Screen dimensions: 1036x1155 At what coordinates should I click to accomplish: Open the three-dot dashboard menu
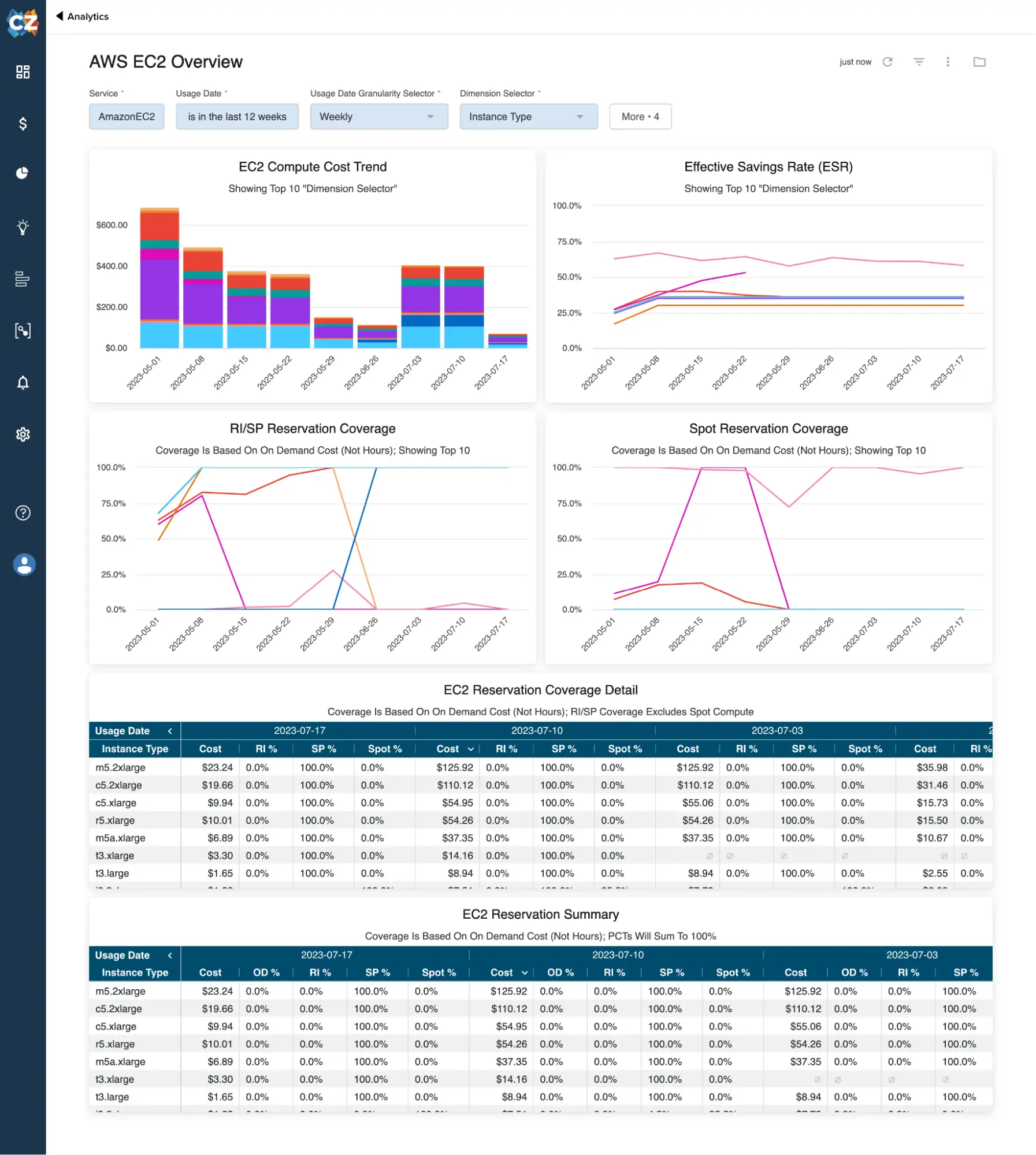coord(948,62)
